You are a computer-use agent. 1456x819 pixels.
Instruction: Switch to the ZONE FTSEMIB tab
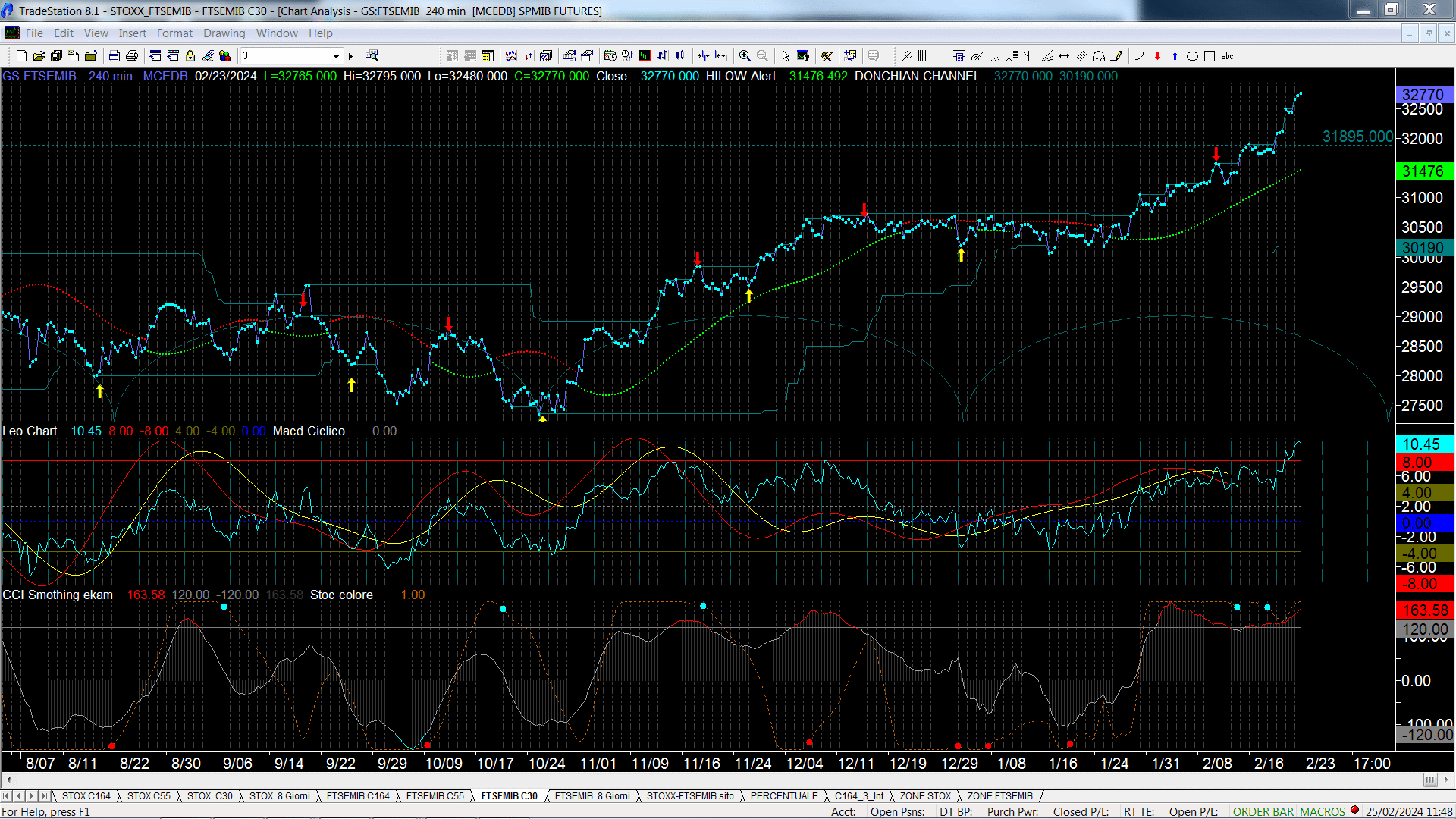(x=999, y=795)
